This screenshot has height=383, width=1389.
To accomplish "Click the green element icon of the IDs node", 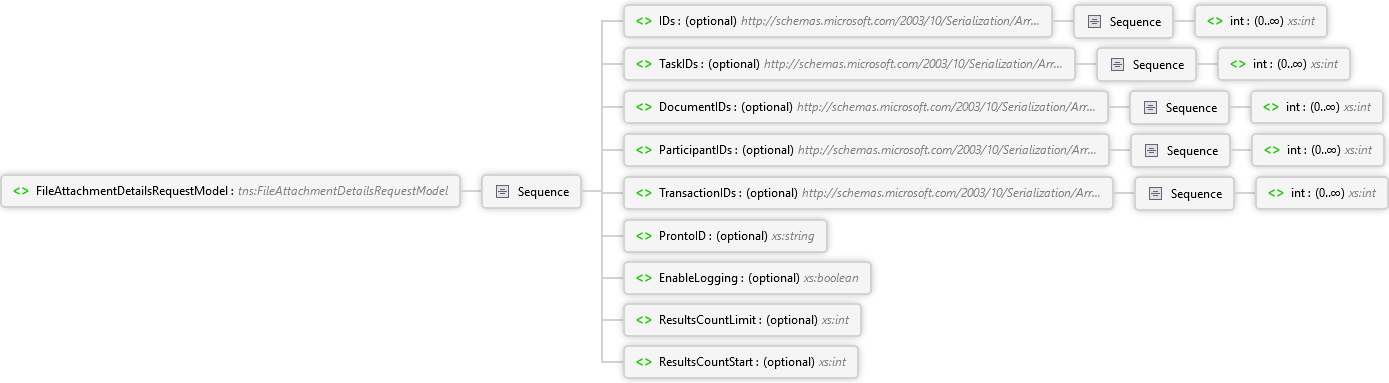I will point(644,20).
